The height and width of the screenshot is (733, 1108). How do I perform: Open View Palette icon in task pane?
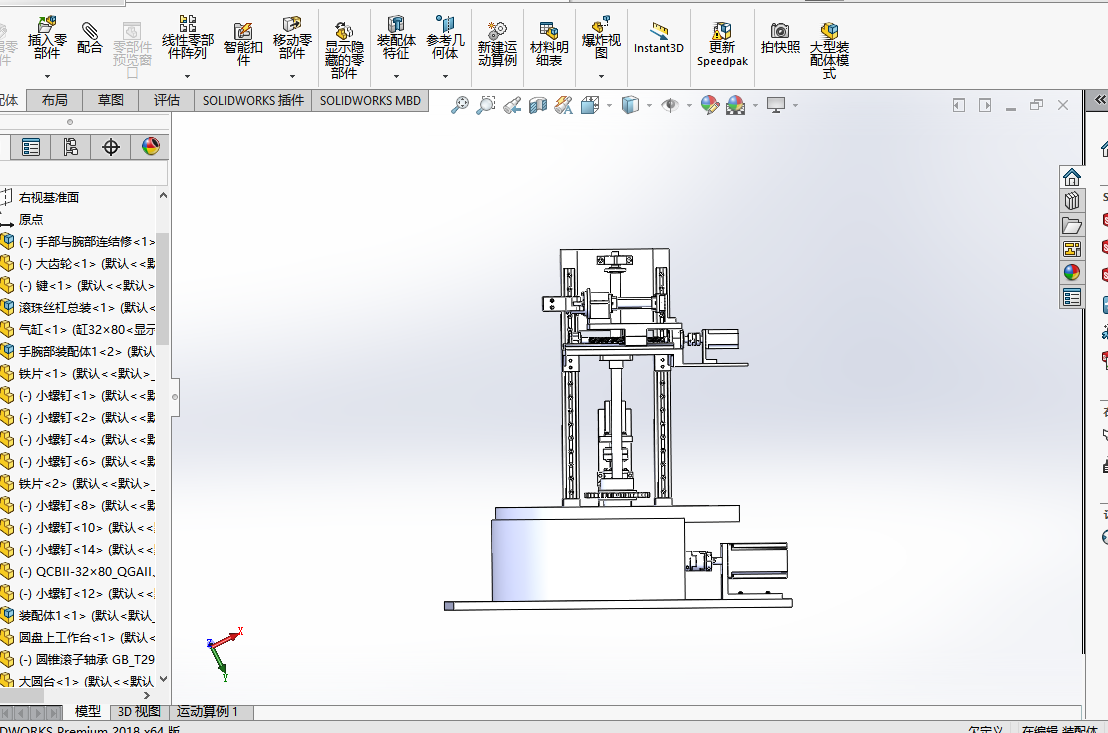(x=1072, y=249)
